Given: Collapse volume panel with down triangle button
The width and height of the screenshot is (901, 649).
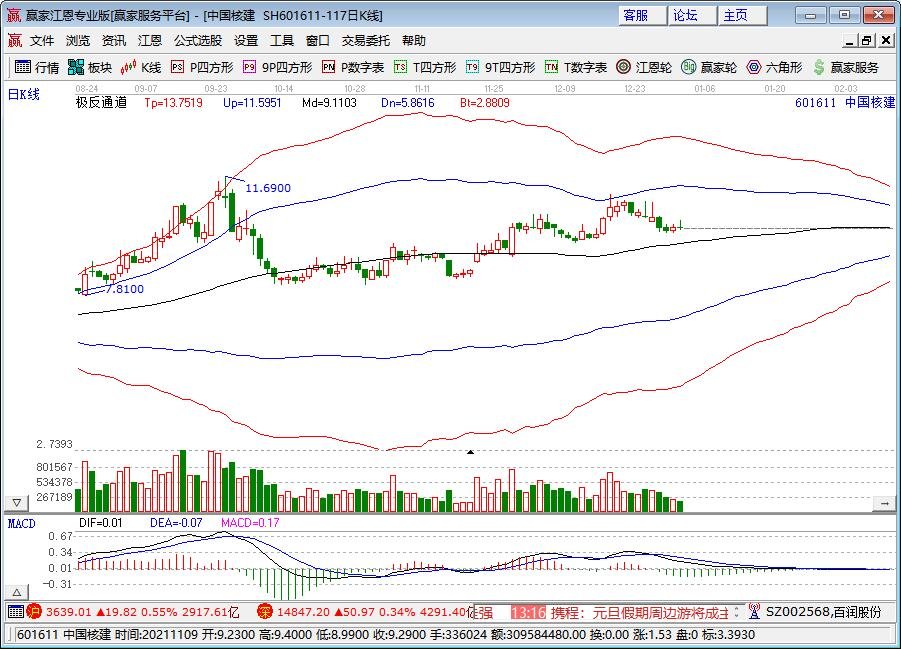Looking at the screenshot, I should point(17,503).
